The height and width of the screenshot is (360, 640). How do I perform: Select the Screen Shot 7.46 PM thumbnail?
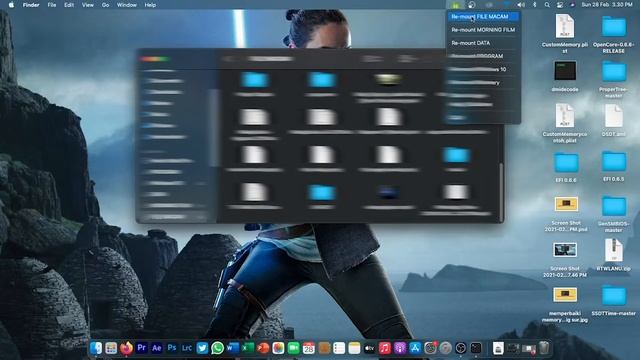click(565, 250)
